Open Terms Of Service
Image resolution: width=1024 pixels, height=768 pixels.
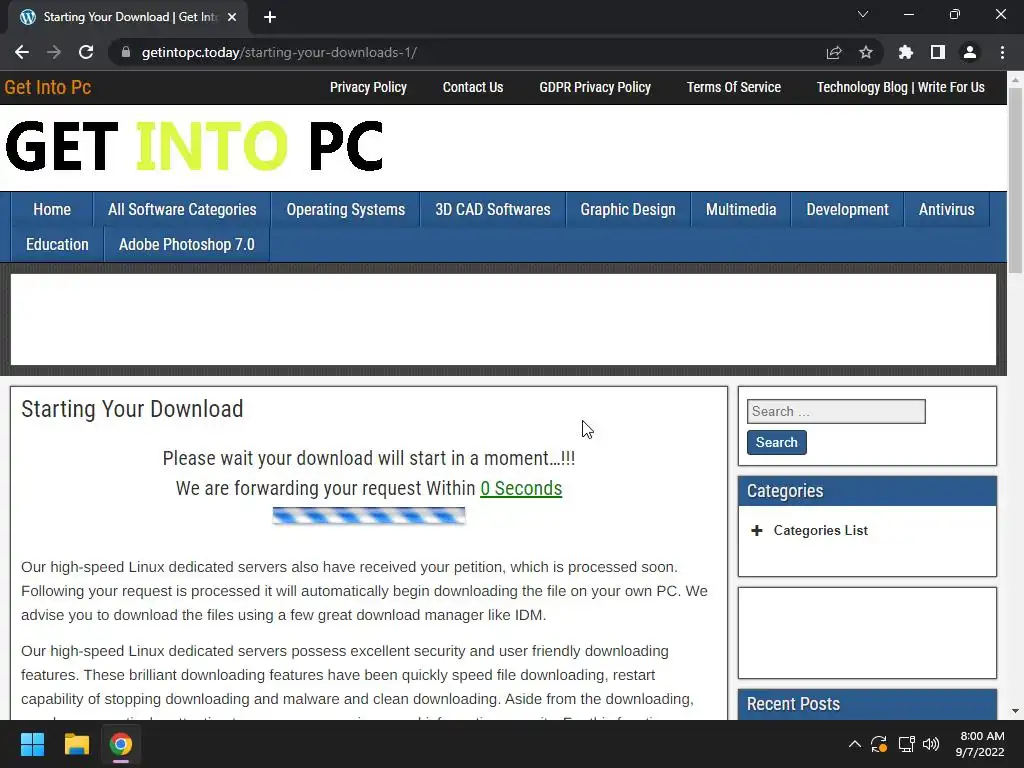733,88
